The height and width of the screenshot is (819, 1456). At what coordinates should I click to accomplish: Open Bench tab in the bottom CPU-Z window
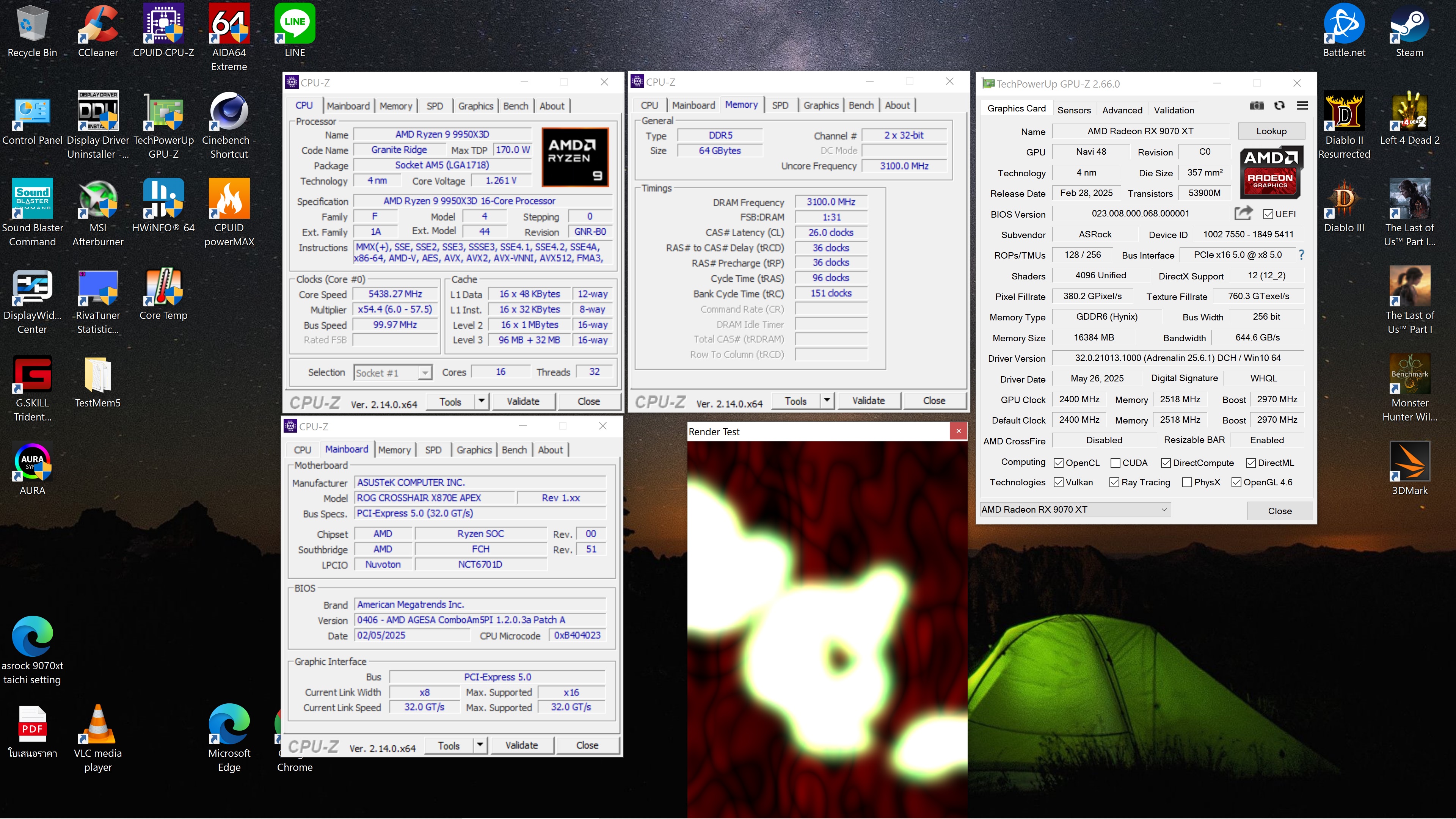514,450
